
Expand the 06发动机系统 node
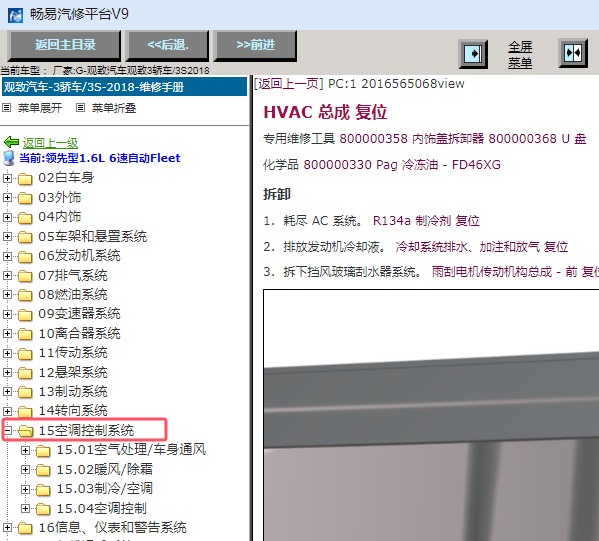(x=7, y=256)
